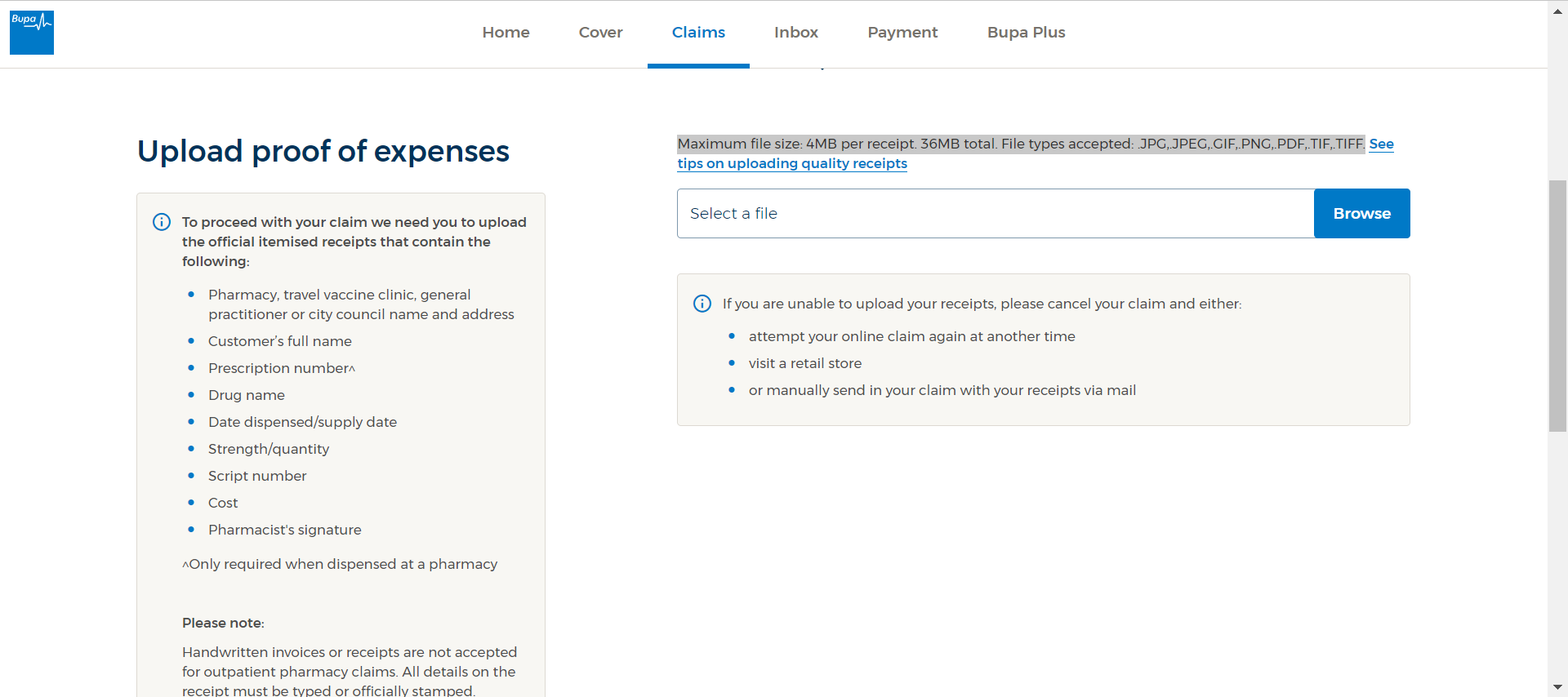This screenshot has height=697, width=1568.
Task: Click the scrollbar down arrow
Action: click(1557, 687)
